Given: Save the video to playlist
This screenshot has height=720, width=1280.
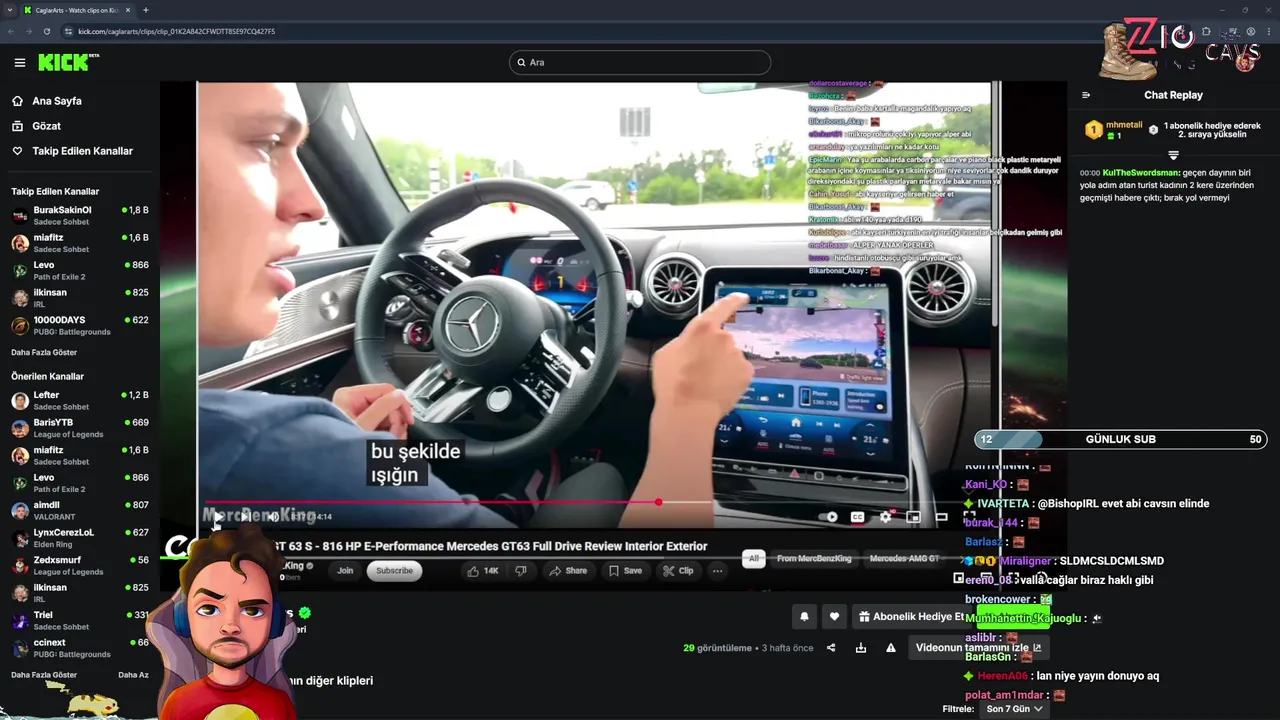Looking at the screenshot, I should 626,571.
